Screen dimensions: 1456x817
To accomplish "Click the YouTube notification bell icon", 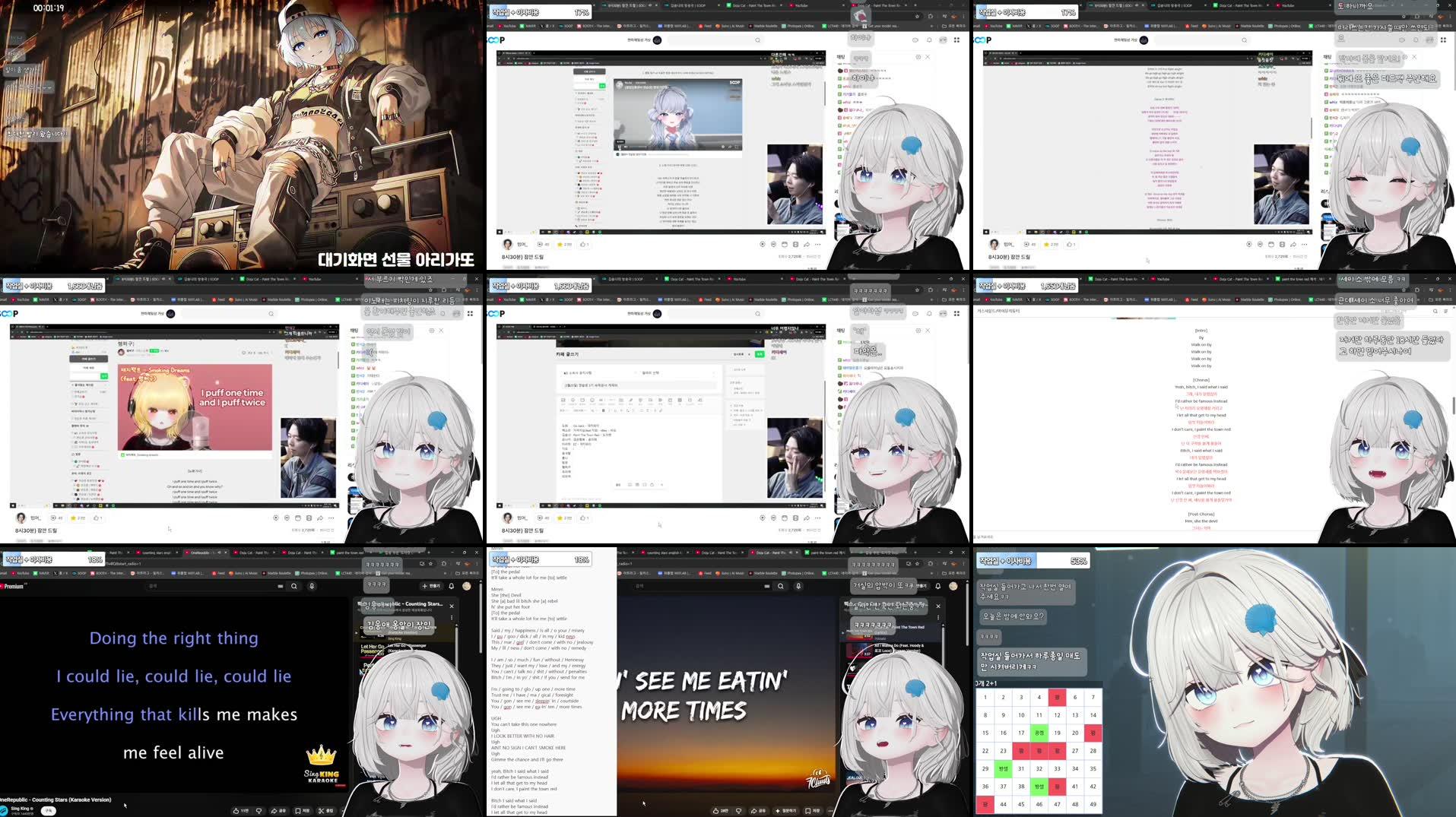I will click(x=452, y=586).
